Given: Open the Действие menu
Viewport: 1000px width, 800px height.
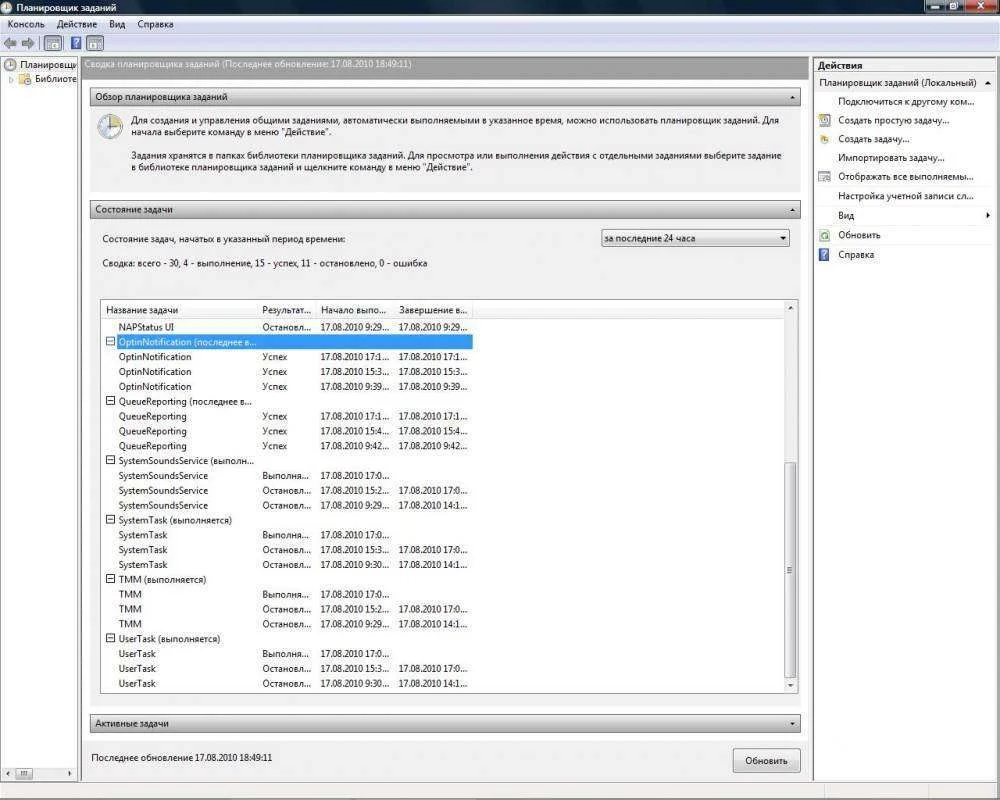Looking at the screenshot, I should point(77,24).
